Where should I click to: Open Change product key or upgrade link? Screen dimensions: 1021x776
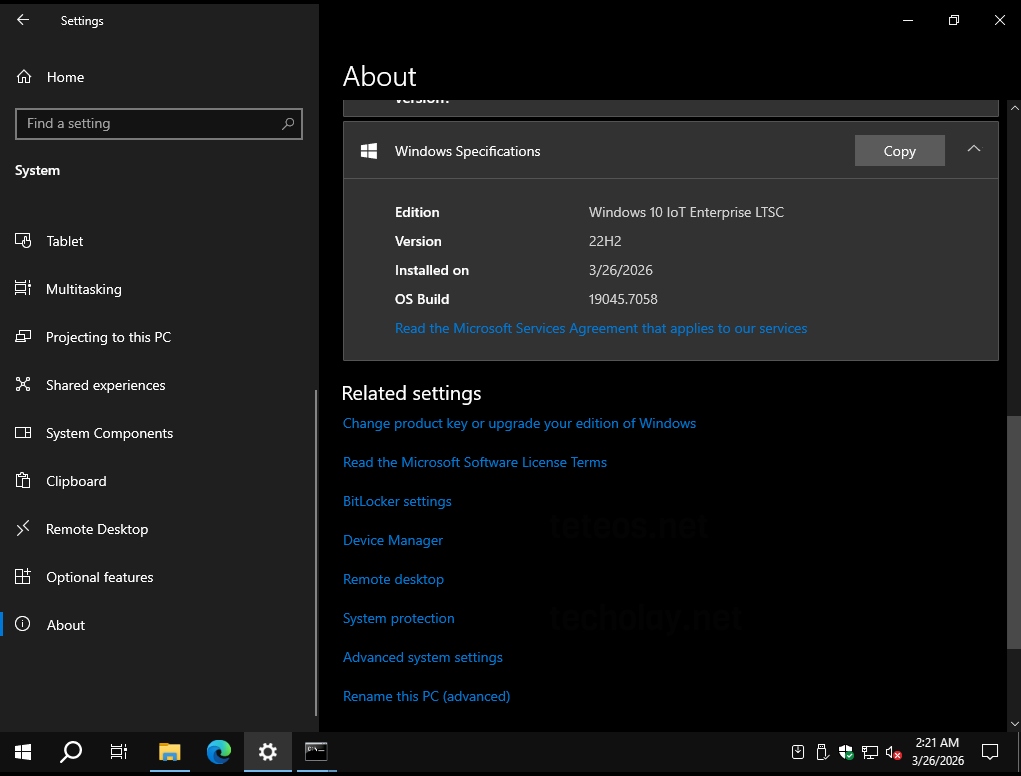[519, 423]
